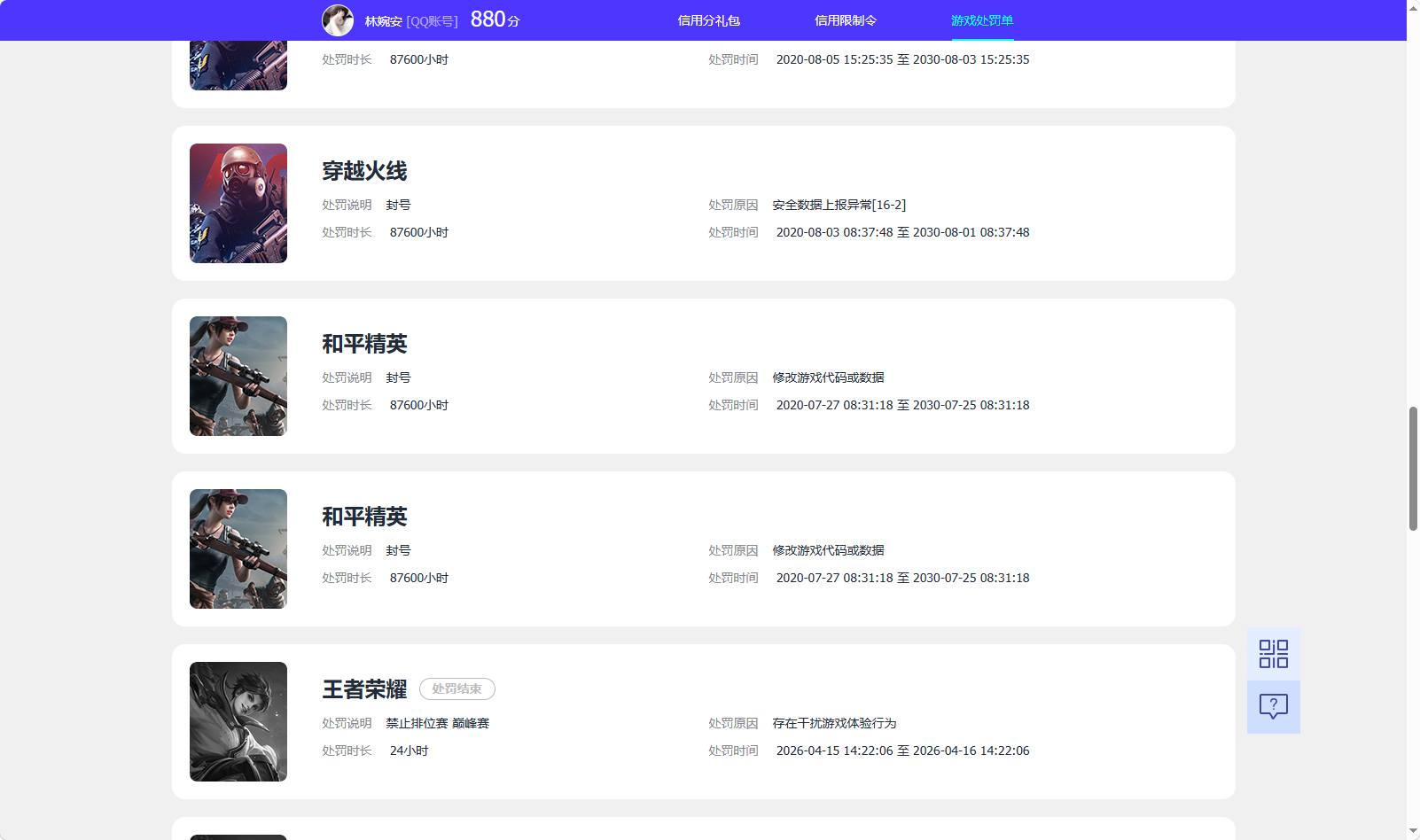Click reason 存在干扰游戏体验行为
This screenshot has height=840, width=1420.
coord(834,723)
